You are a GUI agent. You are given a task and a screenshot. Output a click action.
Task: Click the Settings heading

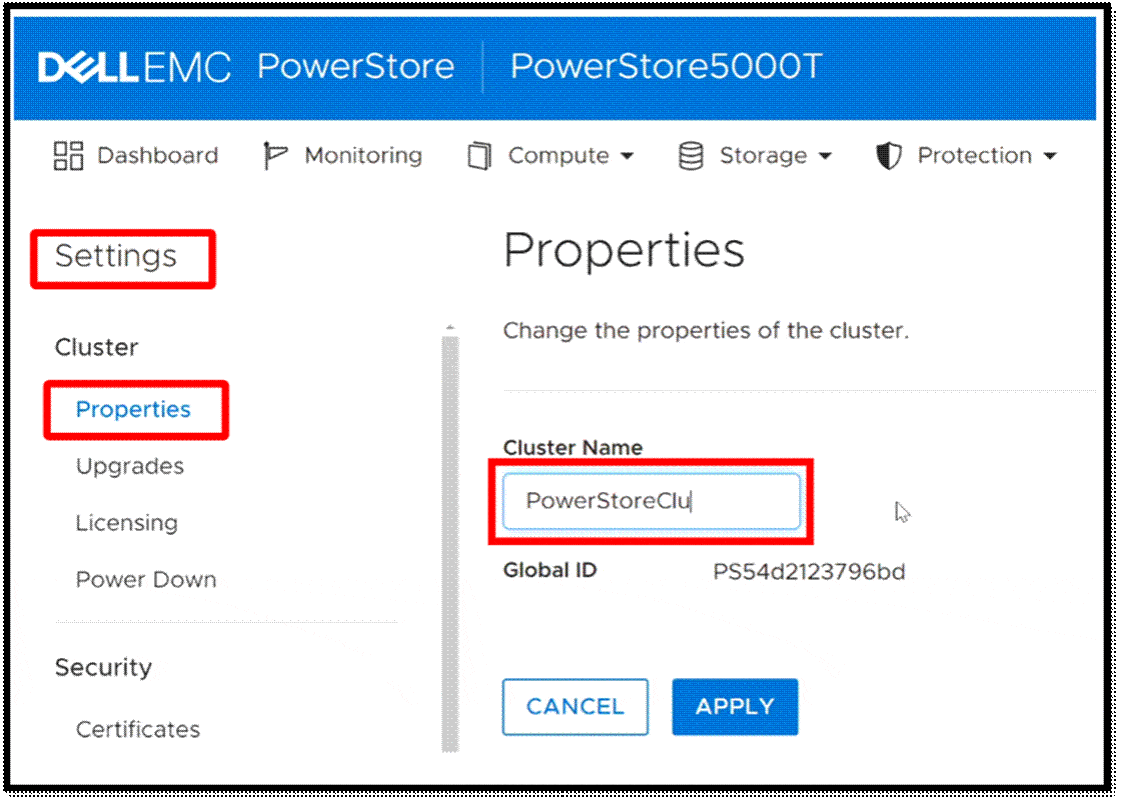click(x=116, y=257)
